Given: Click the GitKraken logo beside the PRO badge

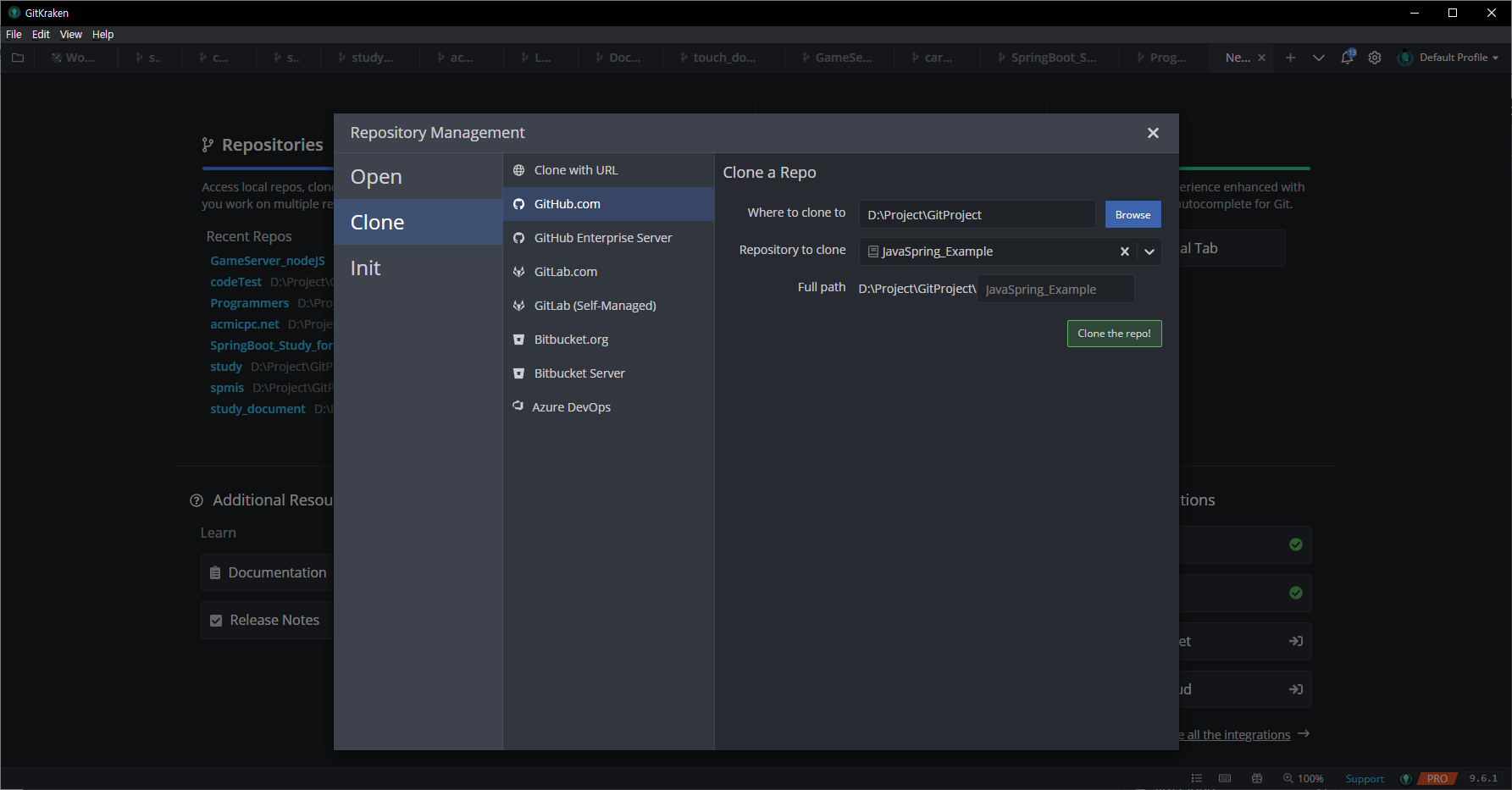Looking at the screenshot, I should (1406, 778).
